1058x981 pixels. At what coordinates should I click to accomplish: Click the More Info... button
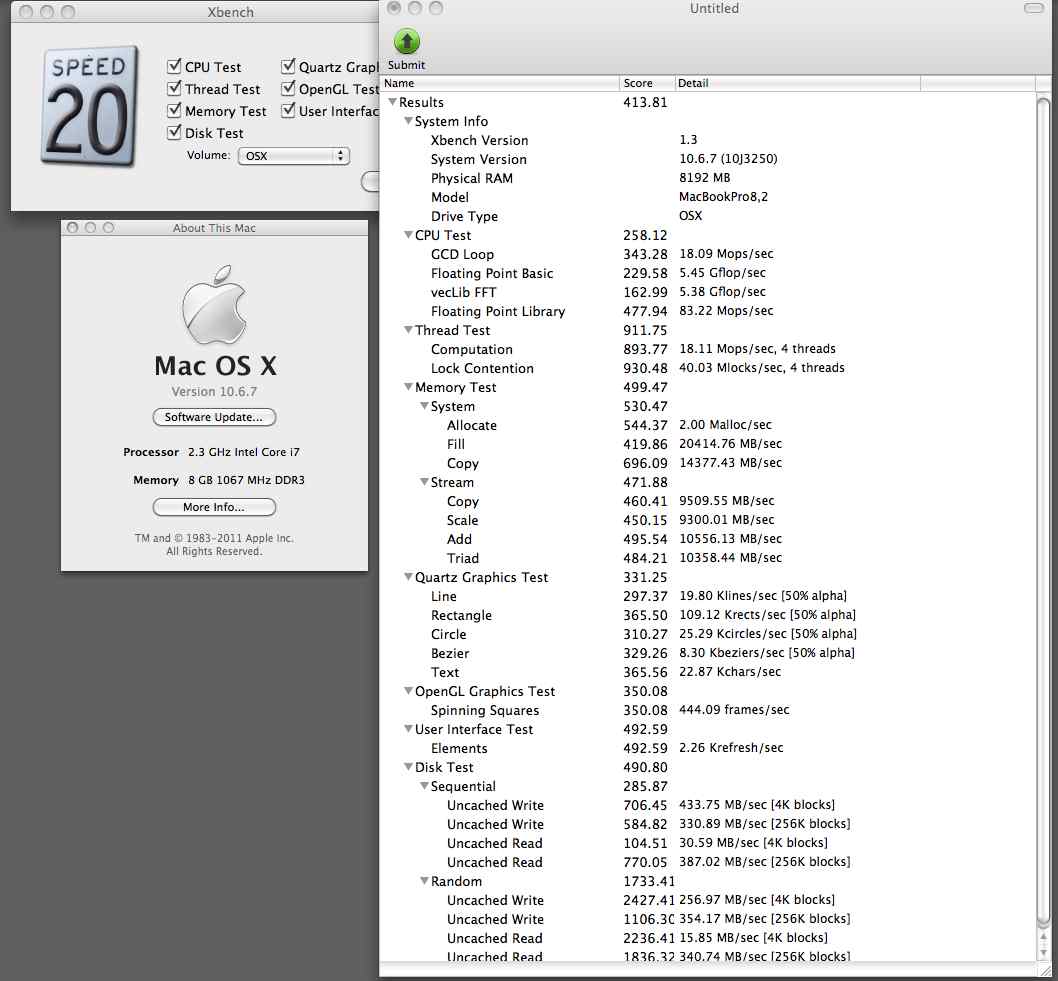pyautogui.click(x=214, y=507)
